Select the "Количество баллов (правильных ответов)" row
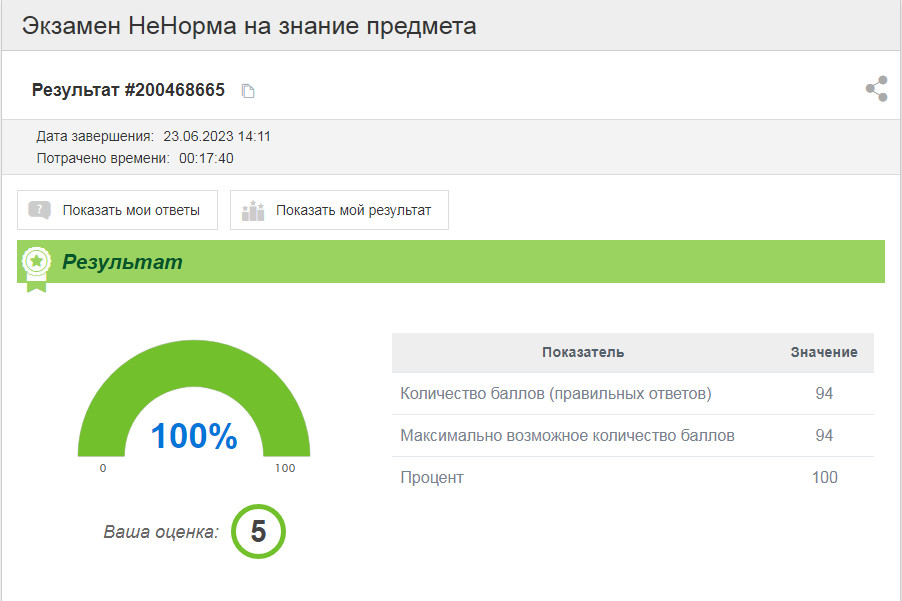This screenshot has height=601, width=902. click(555, 394)
